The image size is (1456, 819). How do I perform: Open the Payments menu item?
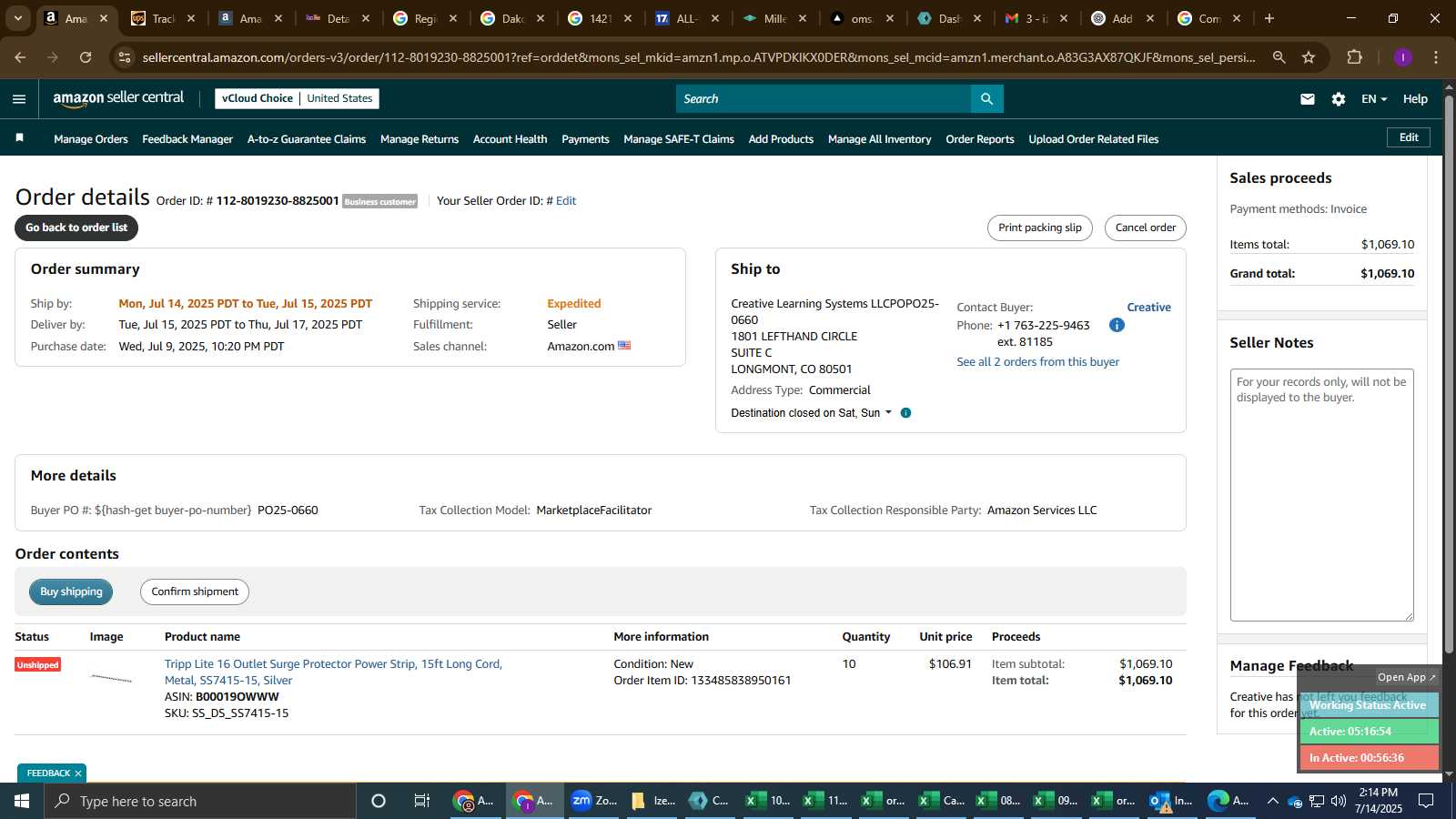(585, 139)
